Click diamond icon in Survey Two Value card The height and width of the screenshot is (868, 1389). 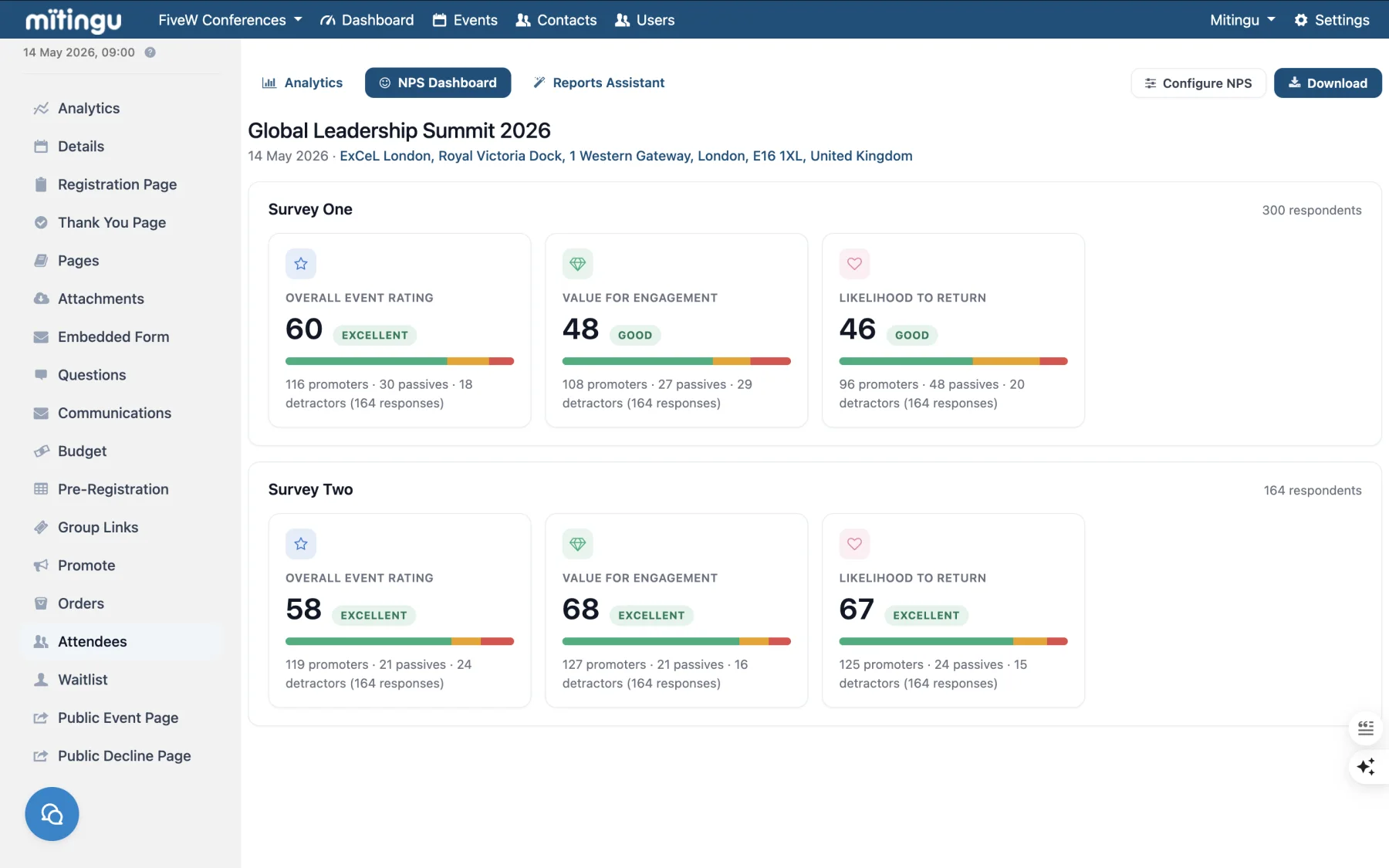tap(578, 544)
